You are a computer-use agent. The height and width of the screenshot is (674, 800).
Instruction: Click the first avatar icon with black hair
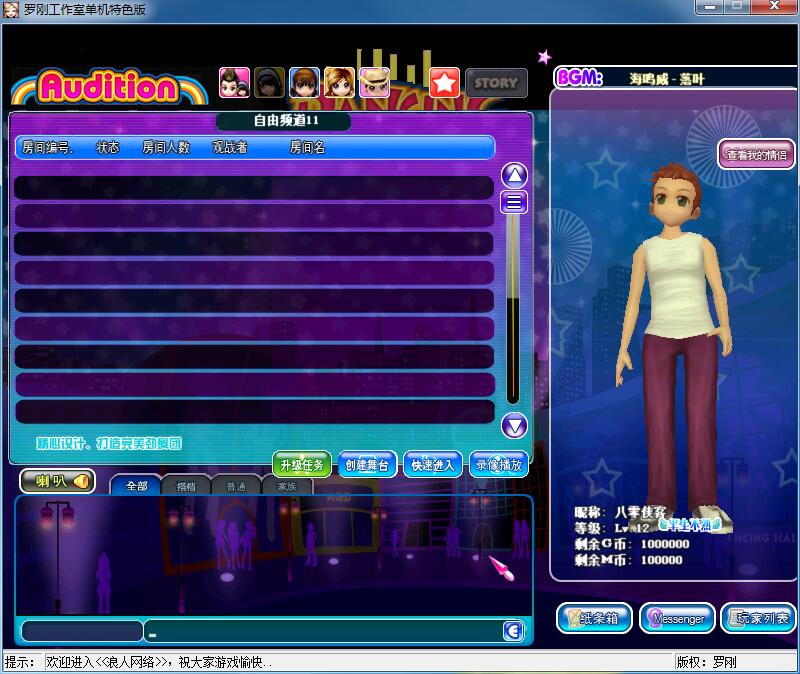pyautogui.click(x=235, y=82)
